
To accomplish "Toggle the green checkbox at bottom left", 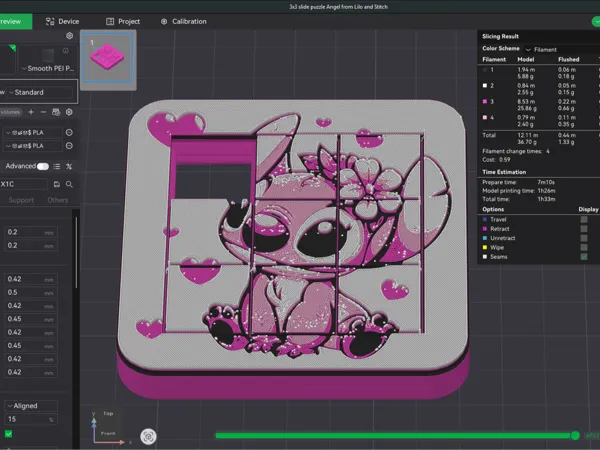I will pyautogui.click(x=8, y=434).
